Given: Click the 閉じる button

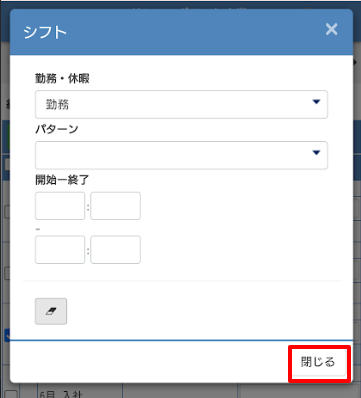Looking at the screenshot, I should coord(318,362).
